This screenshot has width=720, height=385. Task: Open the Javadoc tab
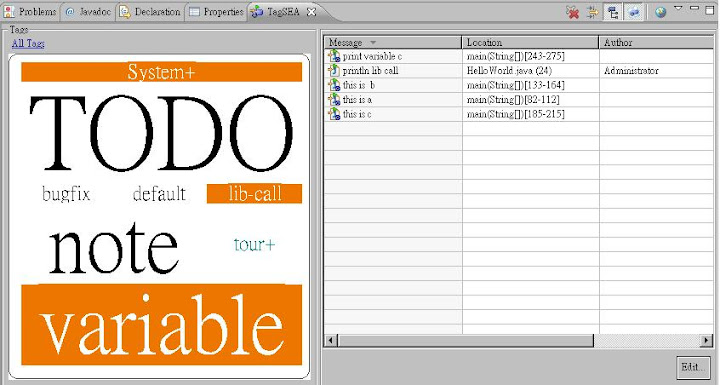[88, 12]
